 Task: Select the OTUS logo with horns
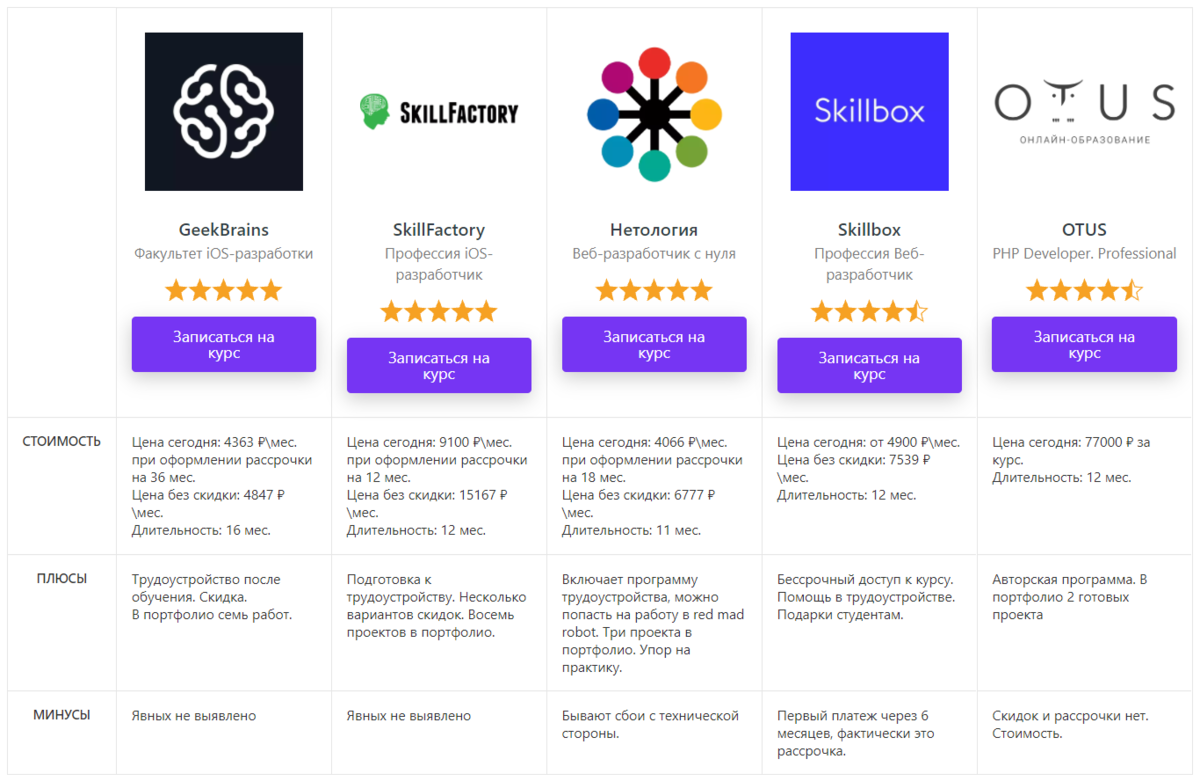1083,107
